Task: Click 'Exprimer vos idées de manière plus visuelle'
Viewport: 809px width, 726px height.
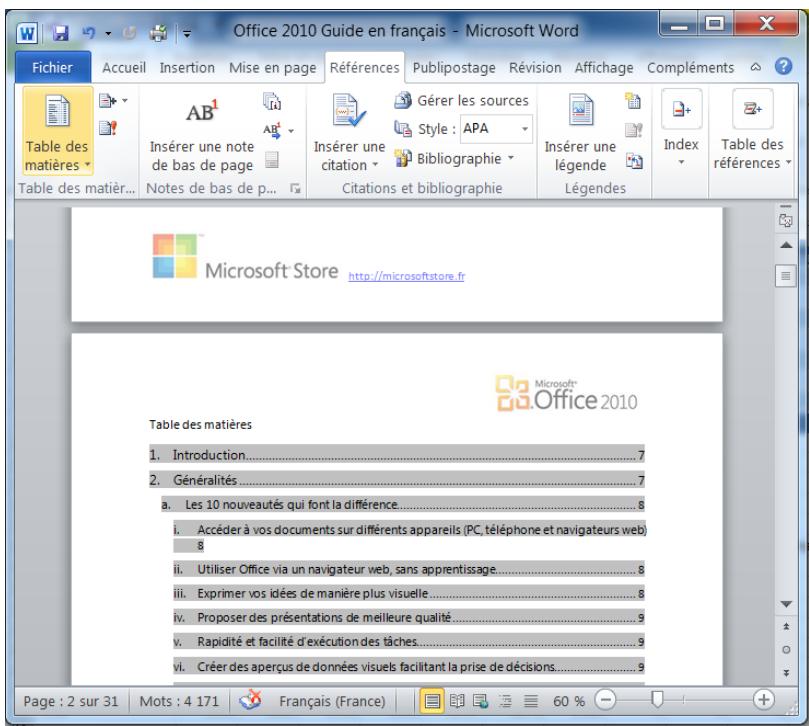Action: click(x=409, y=593)
